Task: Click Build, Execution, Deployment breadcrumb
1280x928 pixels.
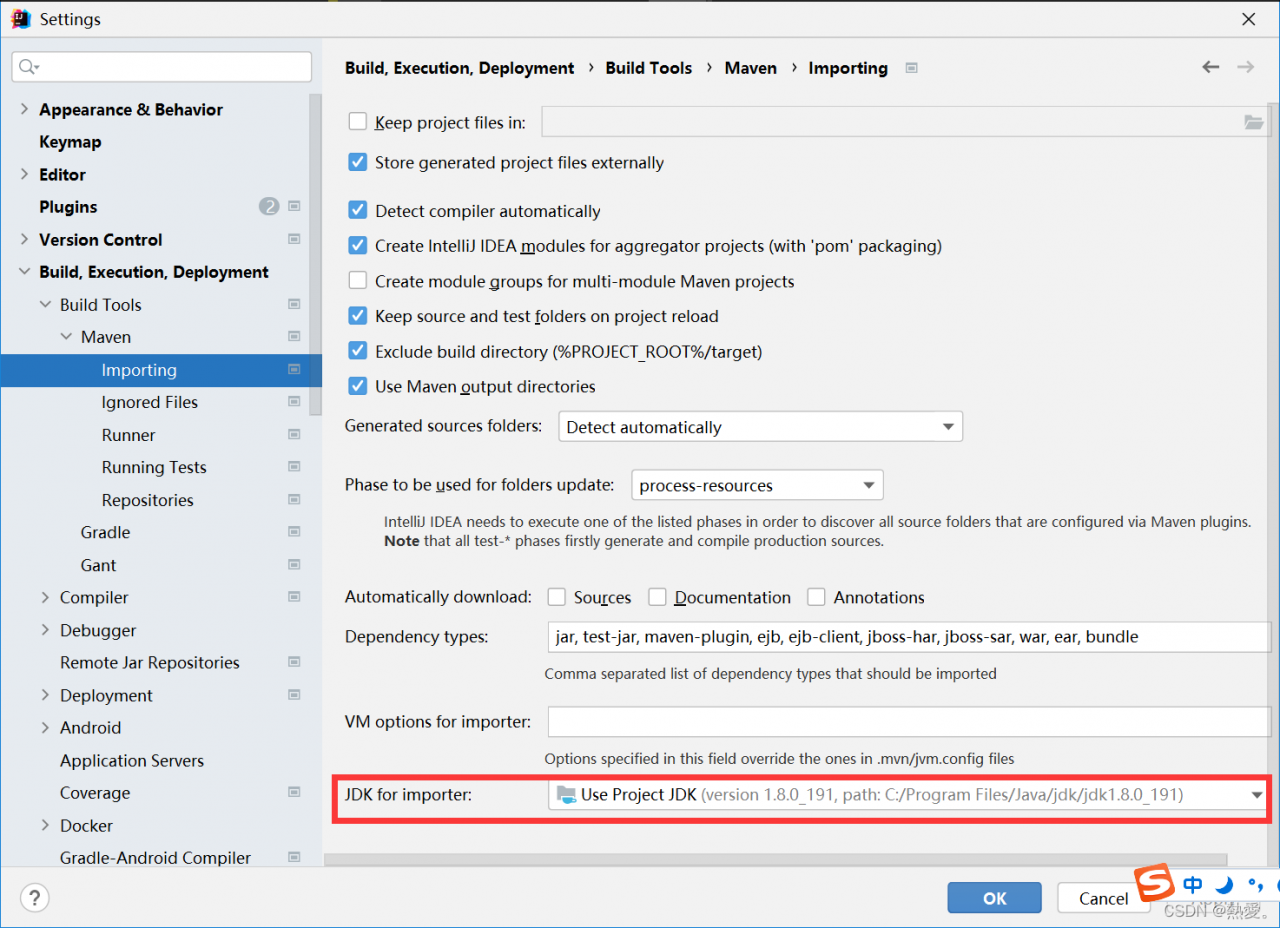Action: pyautogui.click(x=459, y=68)
